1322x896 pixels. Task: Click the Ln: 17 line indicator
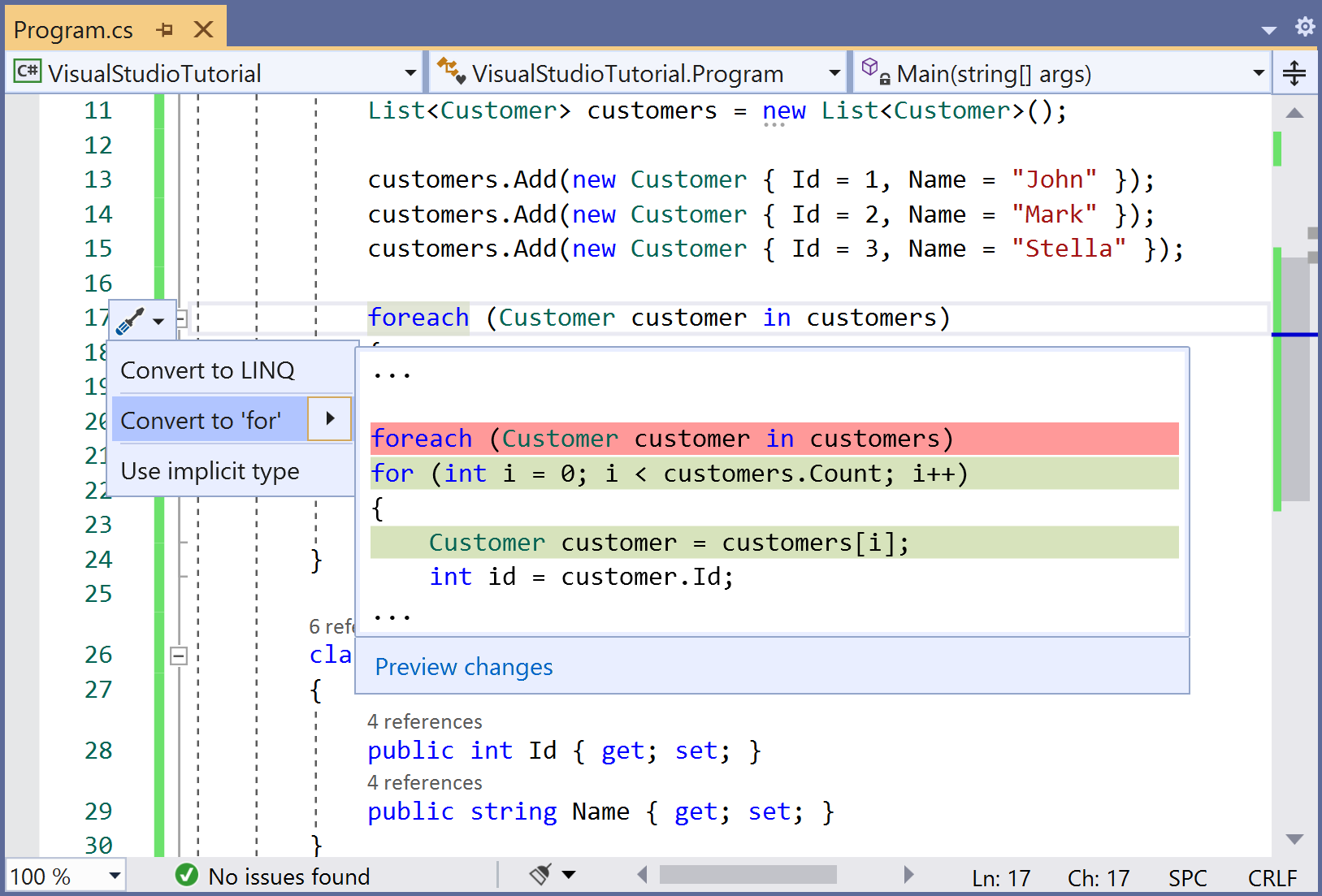point(1001,878)
